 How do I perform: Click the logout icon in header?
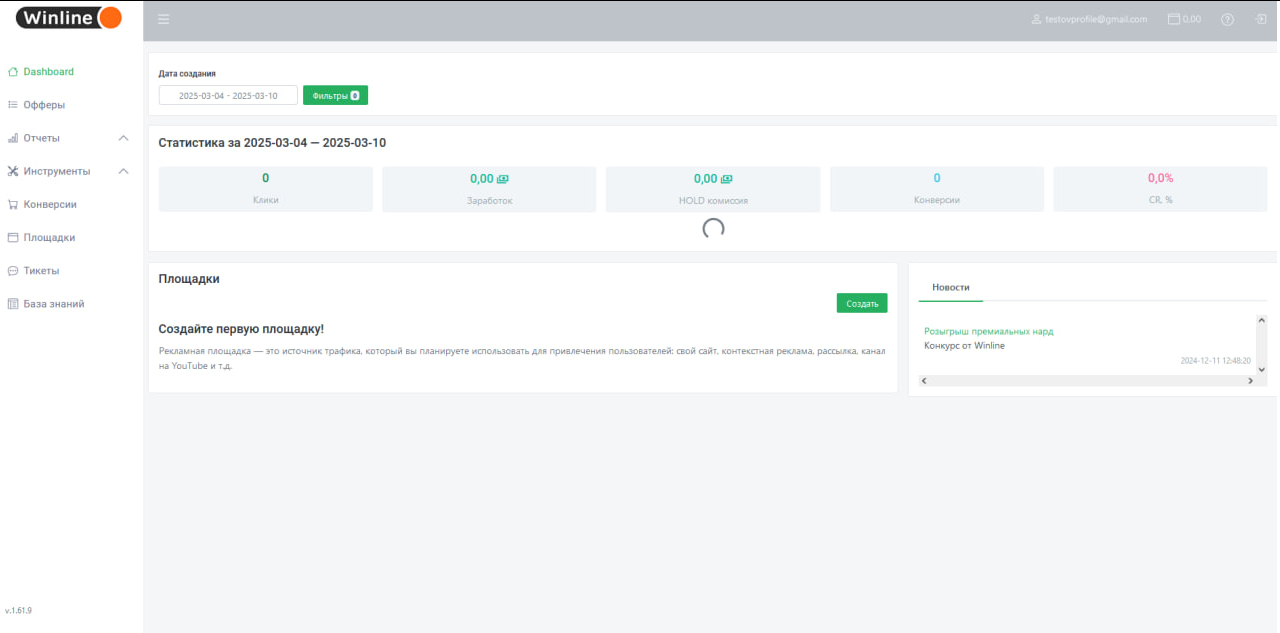1261,19
